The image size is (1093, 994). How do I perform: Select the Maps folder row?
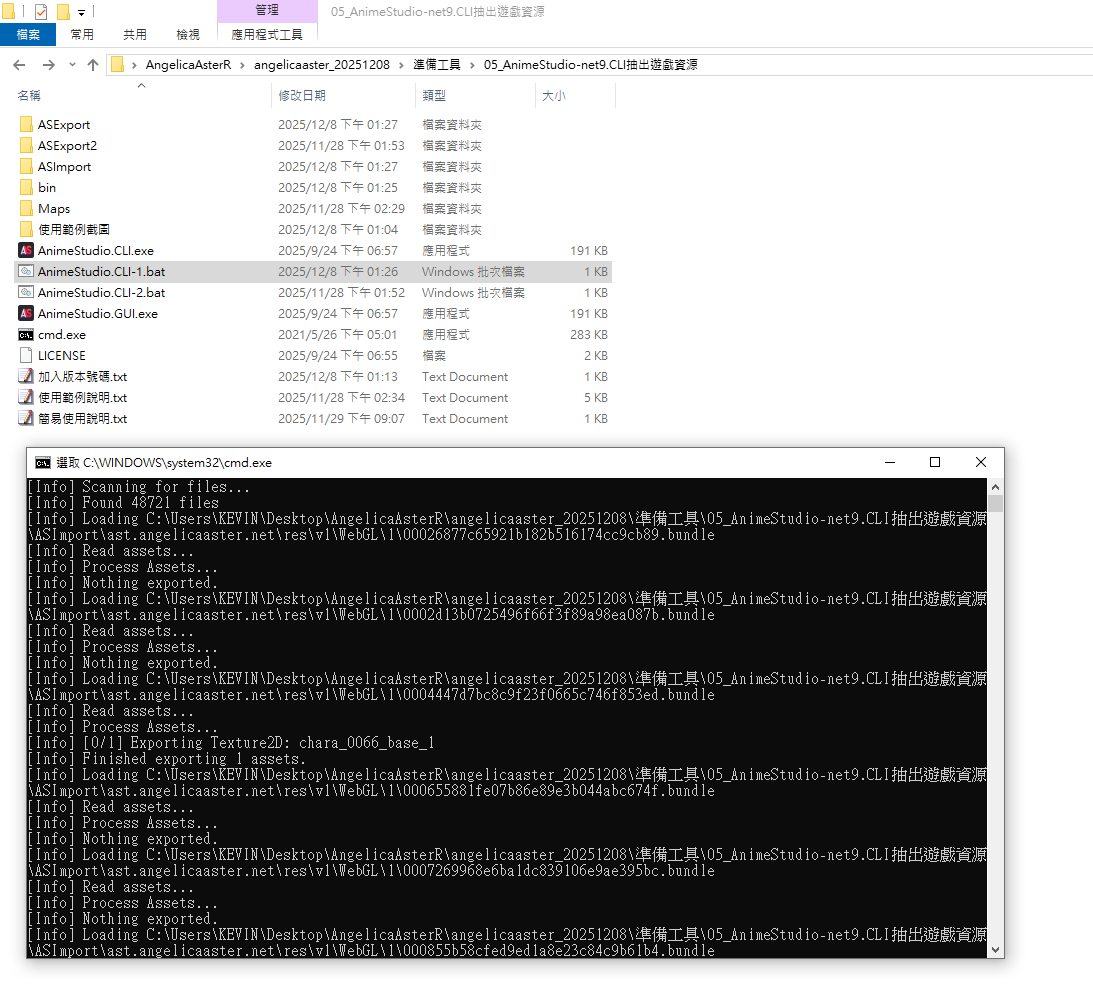pos(54,208)
